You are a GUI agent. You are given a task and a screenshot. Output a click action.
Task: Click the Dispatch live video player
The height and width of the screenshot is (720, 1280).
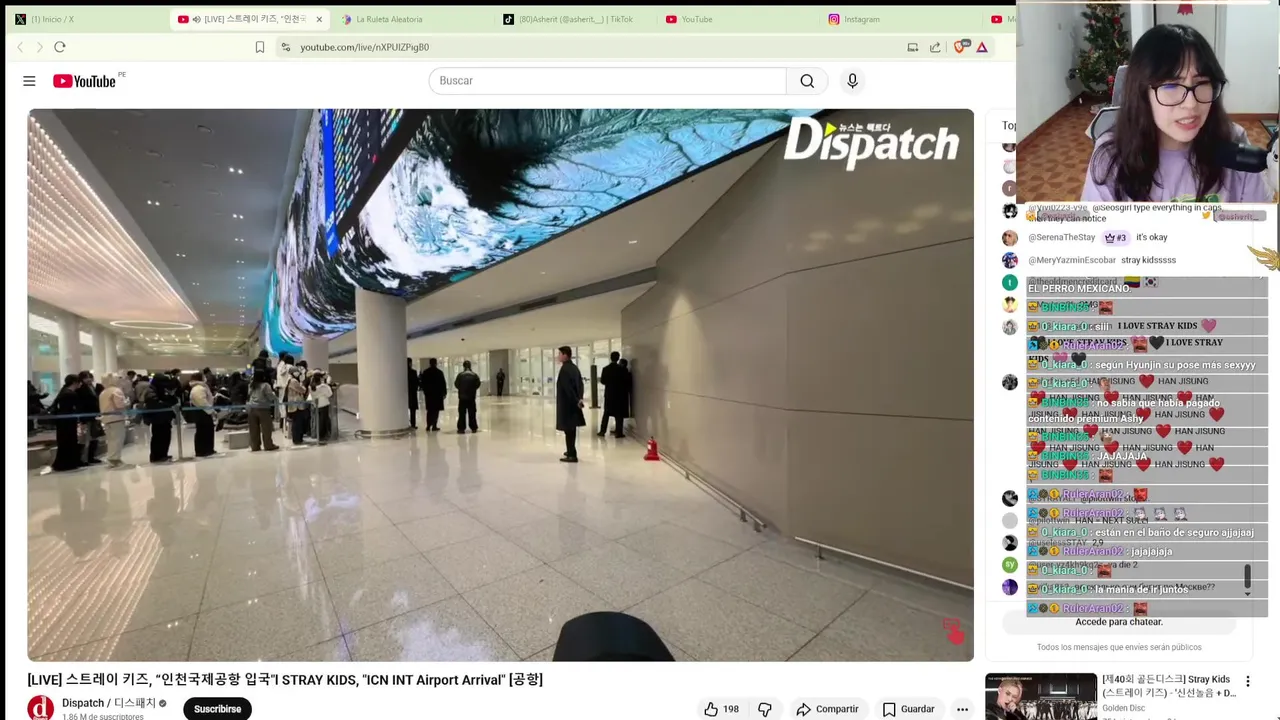click(500, 385)
